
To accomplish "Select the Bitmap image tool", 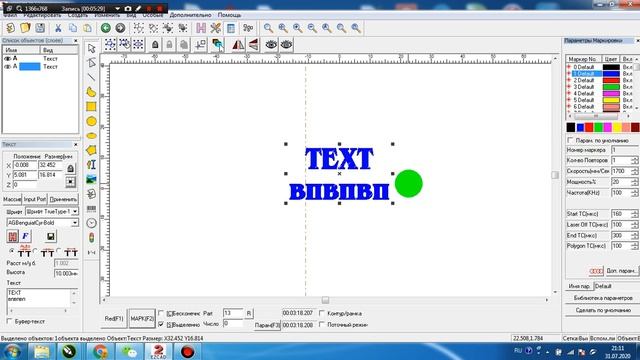I will [x=91, y=179].
